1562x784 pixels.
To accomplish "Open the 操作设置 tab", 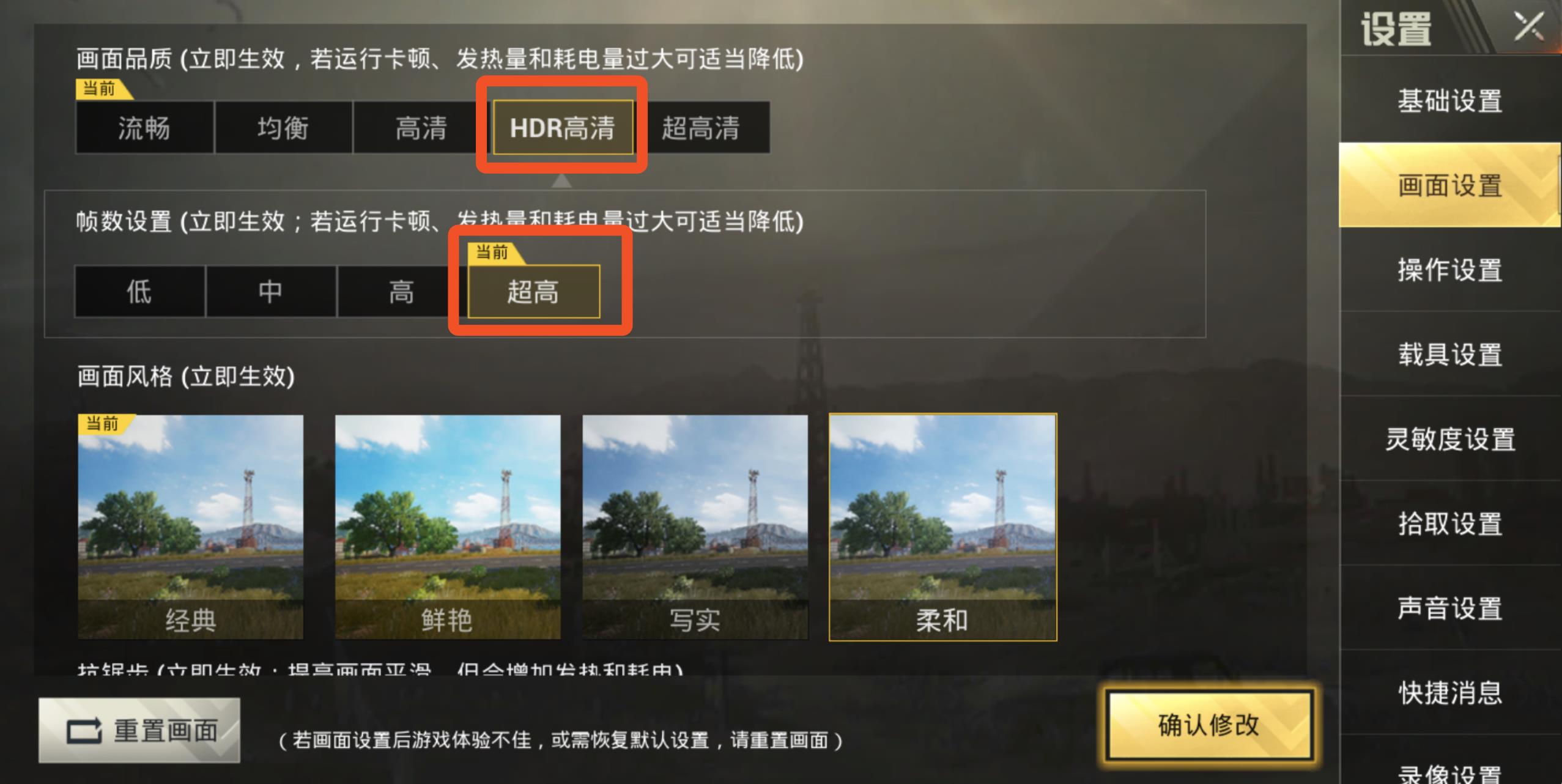I will point(1450,270).
